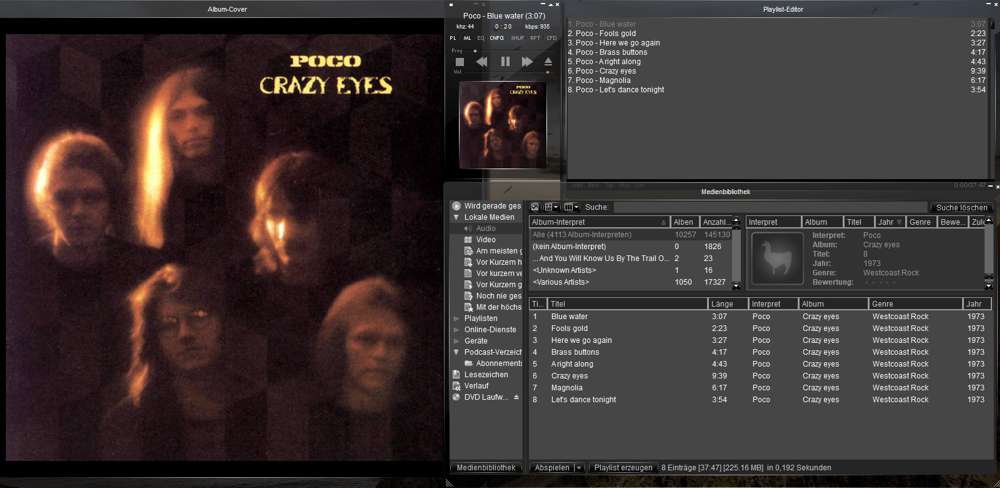Select the Jahr column header in info pane

pos(887,222)
